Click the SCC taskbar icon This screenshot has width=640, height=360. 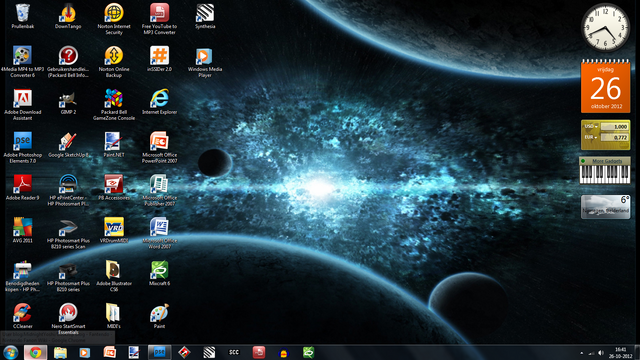tap(234, 352)
